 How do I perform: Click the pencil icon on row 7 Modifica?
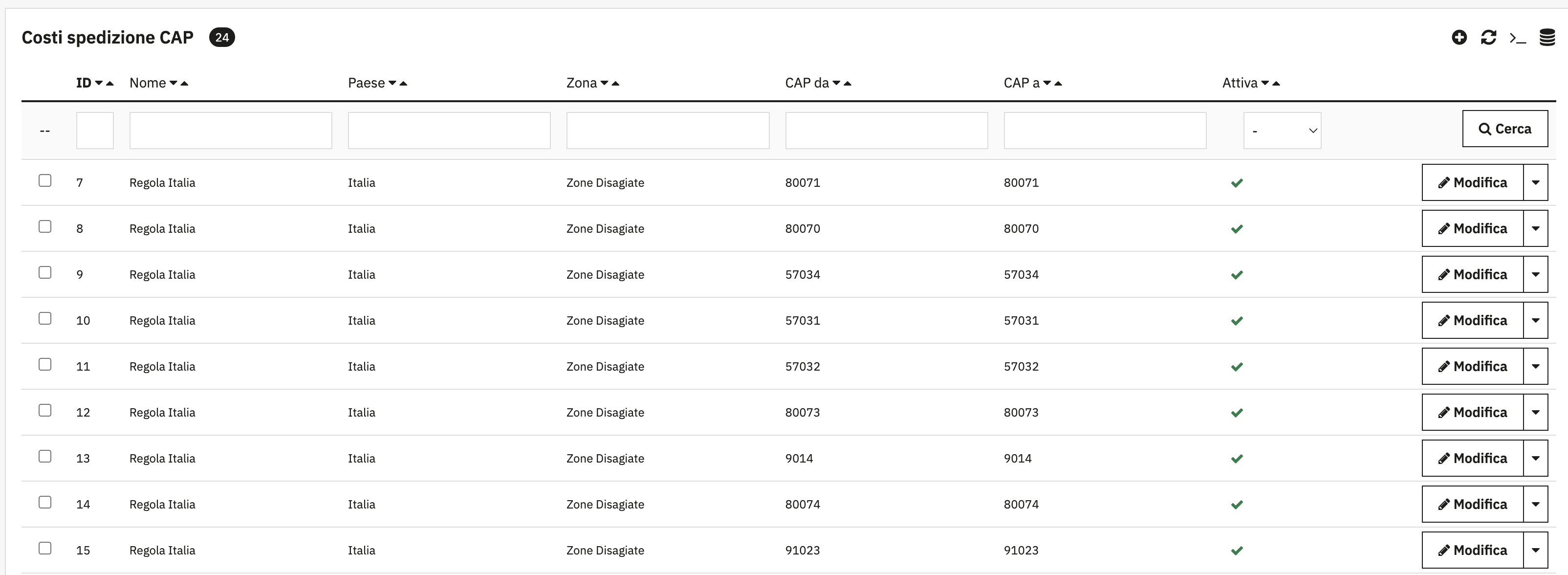[1444, 182]
